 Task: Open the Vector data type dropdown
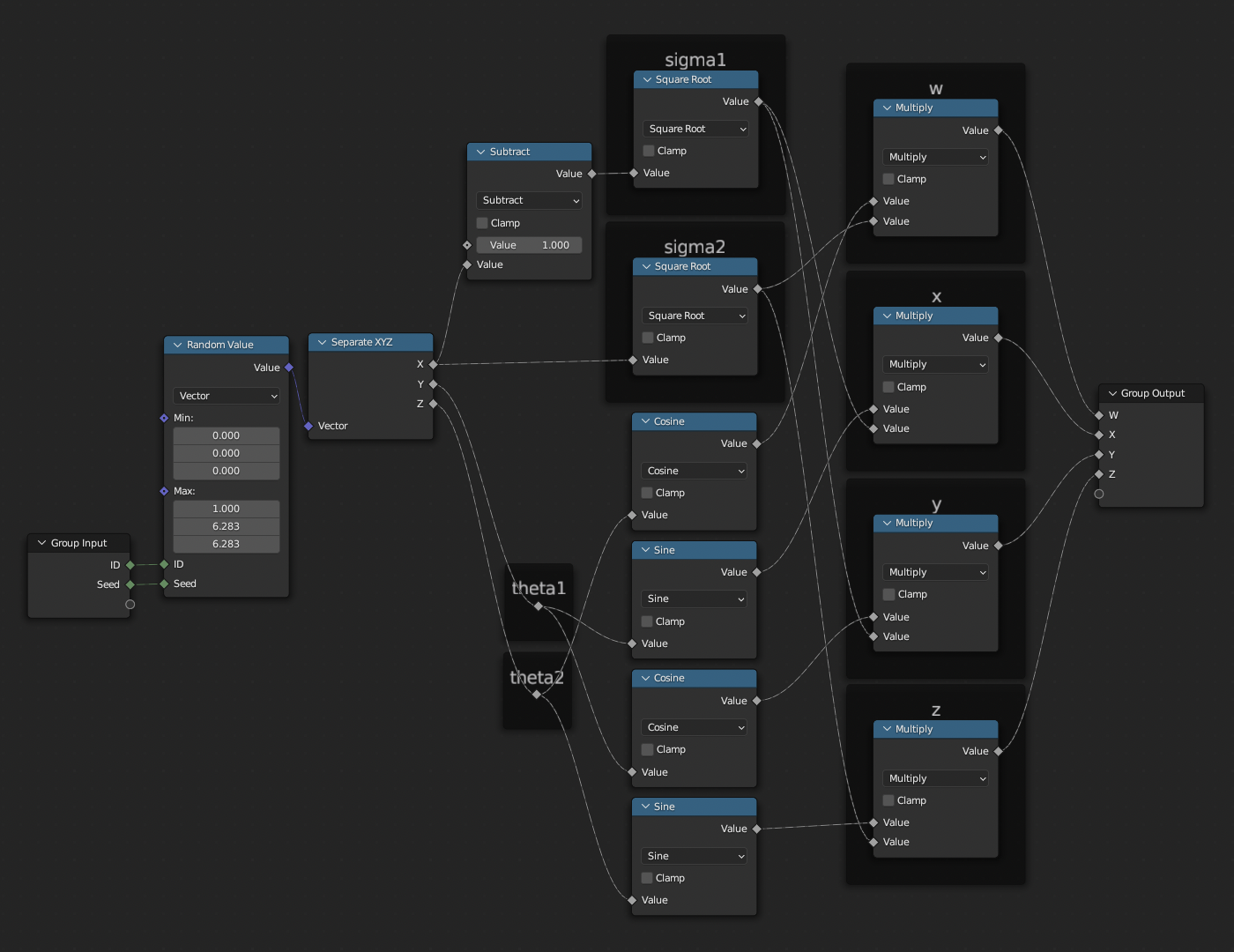click(x=227, y=396)
